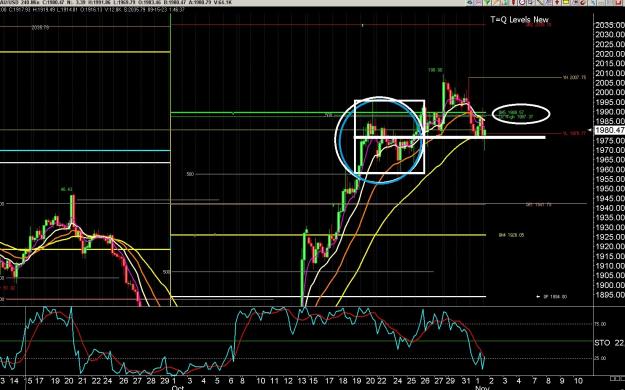625x390 pixels.
Task: Click the 1960.00 price axis label
Action: click(610, 170)
